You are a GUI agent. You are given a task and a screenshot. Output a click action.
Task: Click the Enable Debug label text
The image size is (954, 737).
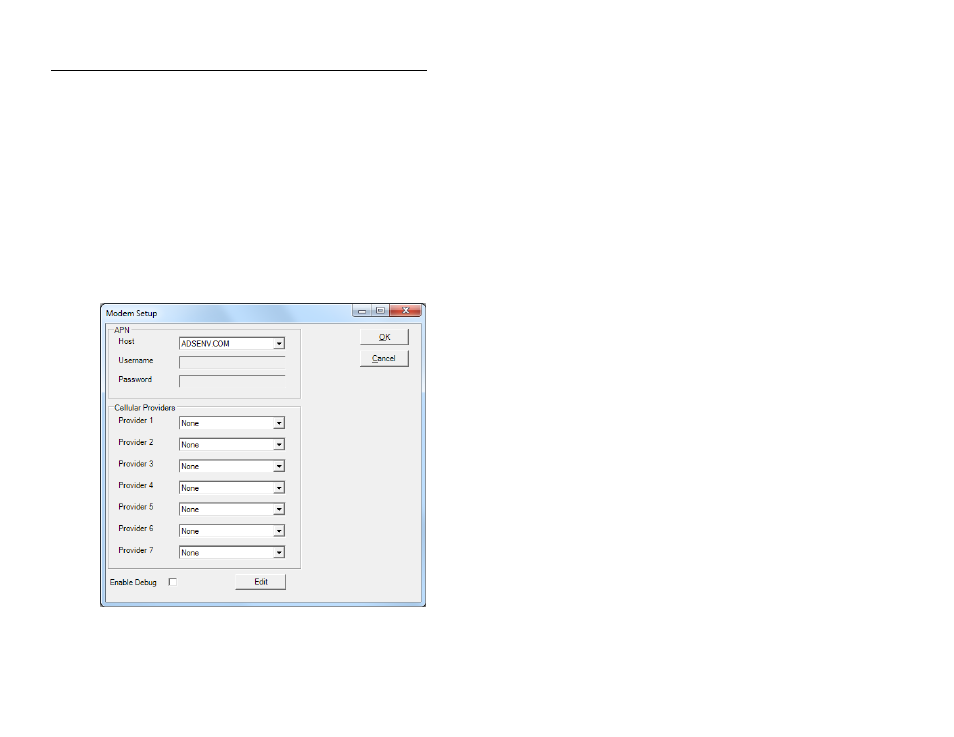[x=133, y=582]
